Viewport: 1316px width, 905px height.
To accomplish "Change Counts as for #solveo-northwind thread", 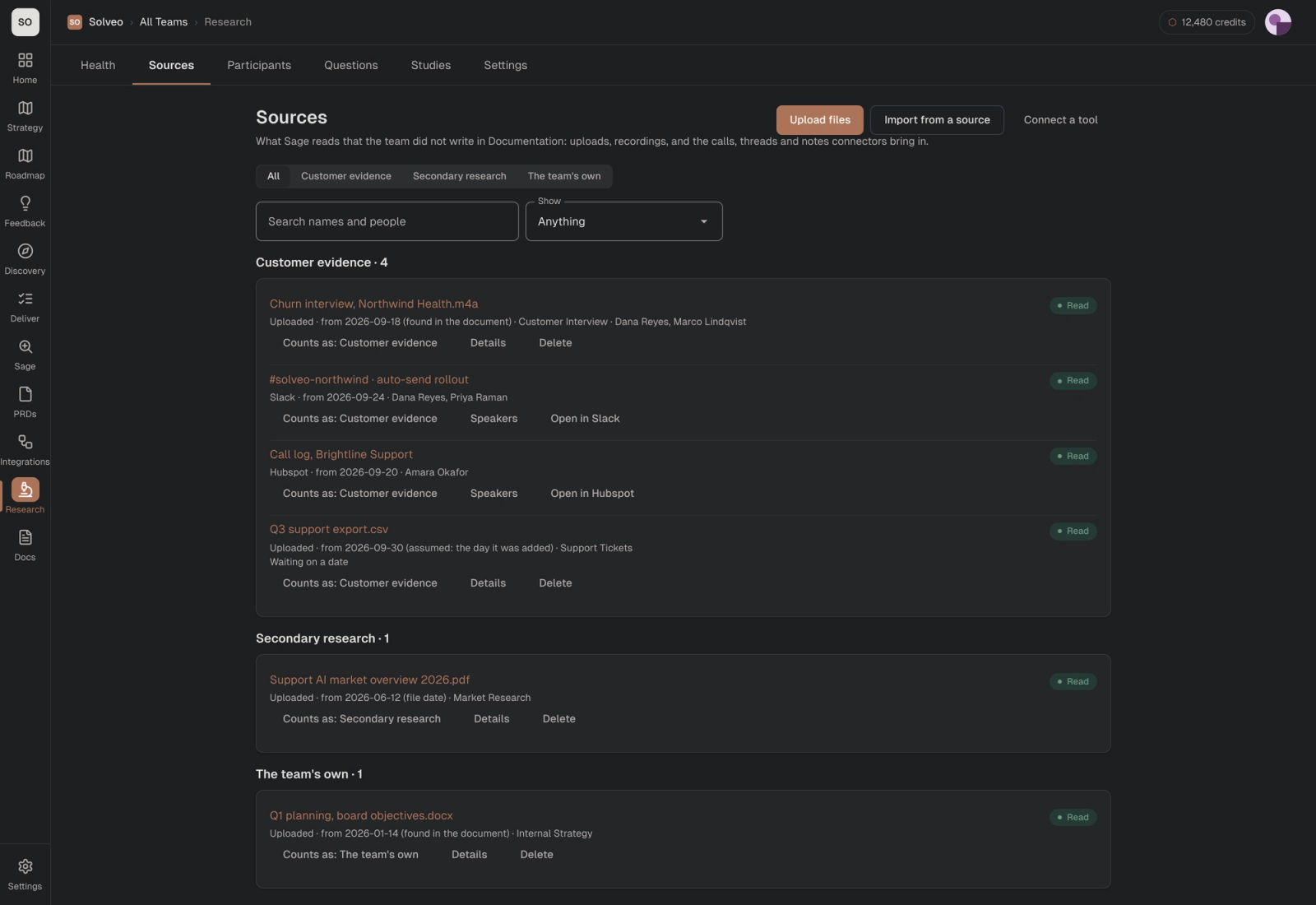I will tap(359, 419).
